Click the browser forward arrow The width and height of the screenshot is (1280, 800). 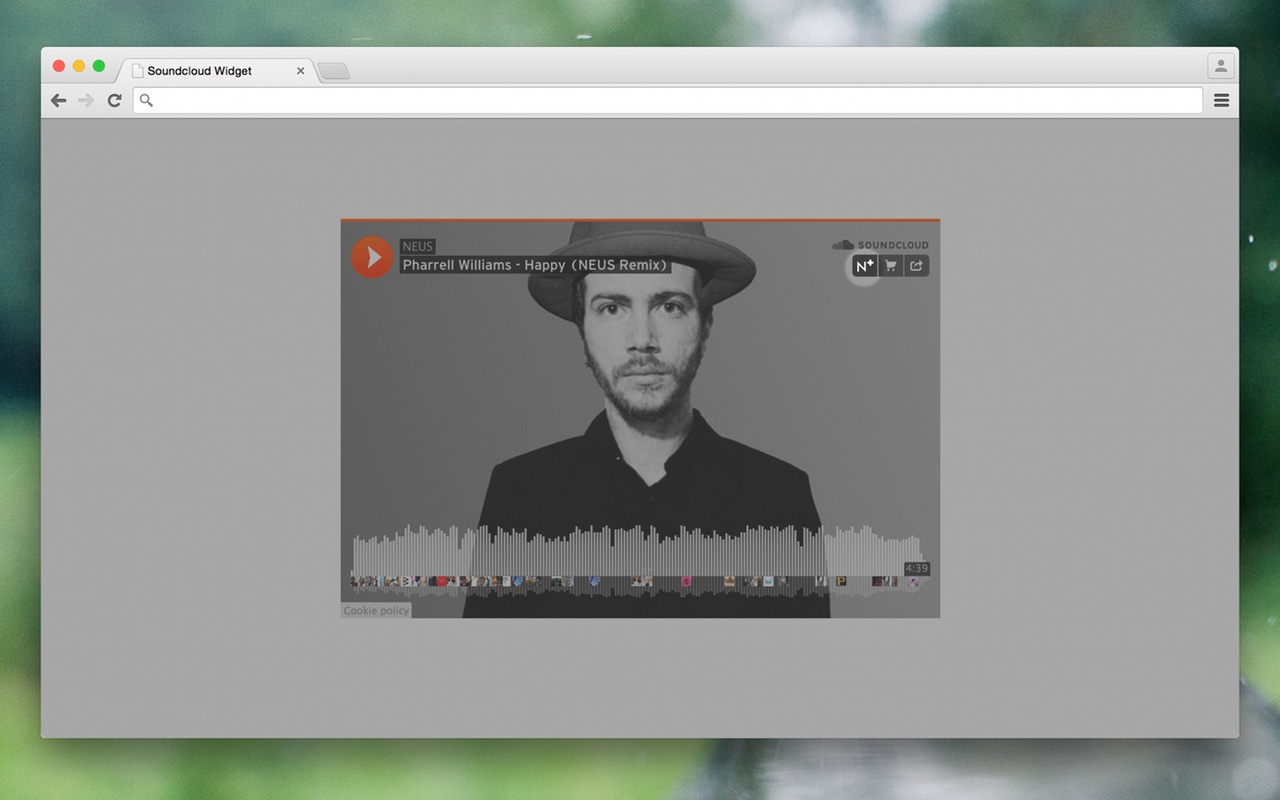coord(86,100)
